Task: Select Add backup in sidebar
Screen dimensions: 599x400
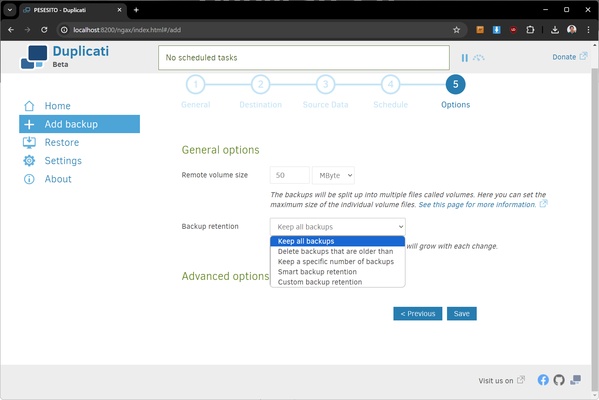Action: click(79, 124)
